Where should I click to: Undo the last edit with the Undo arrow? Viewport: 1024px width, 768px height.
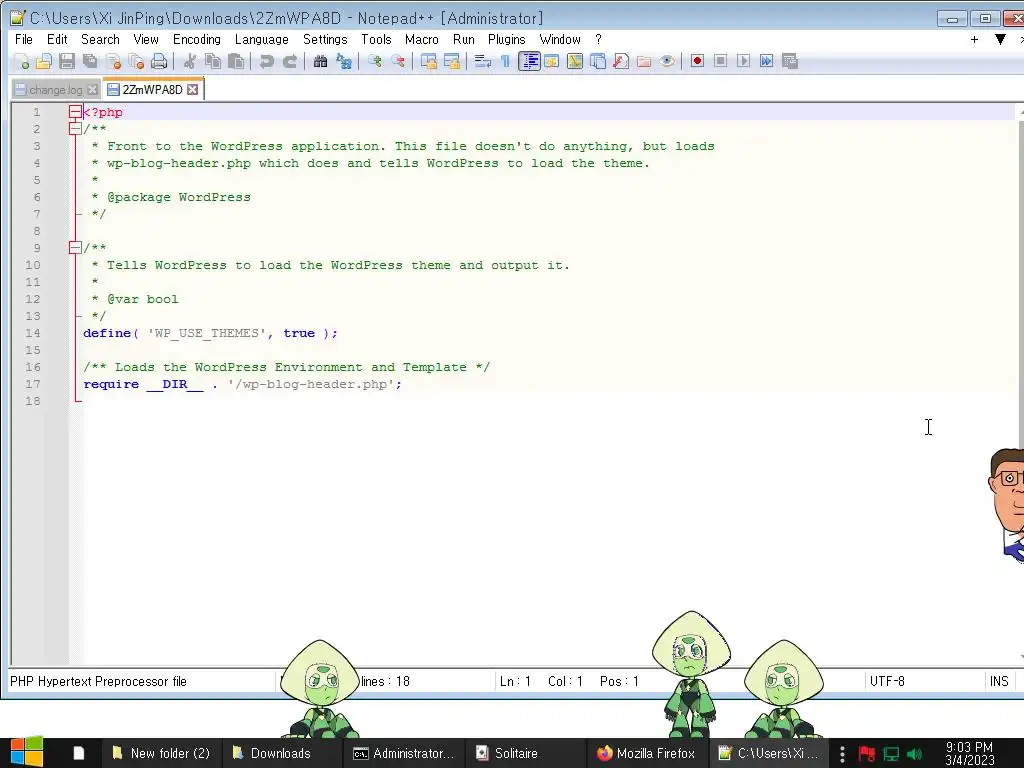point(266,61)
